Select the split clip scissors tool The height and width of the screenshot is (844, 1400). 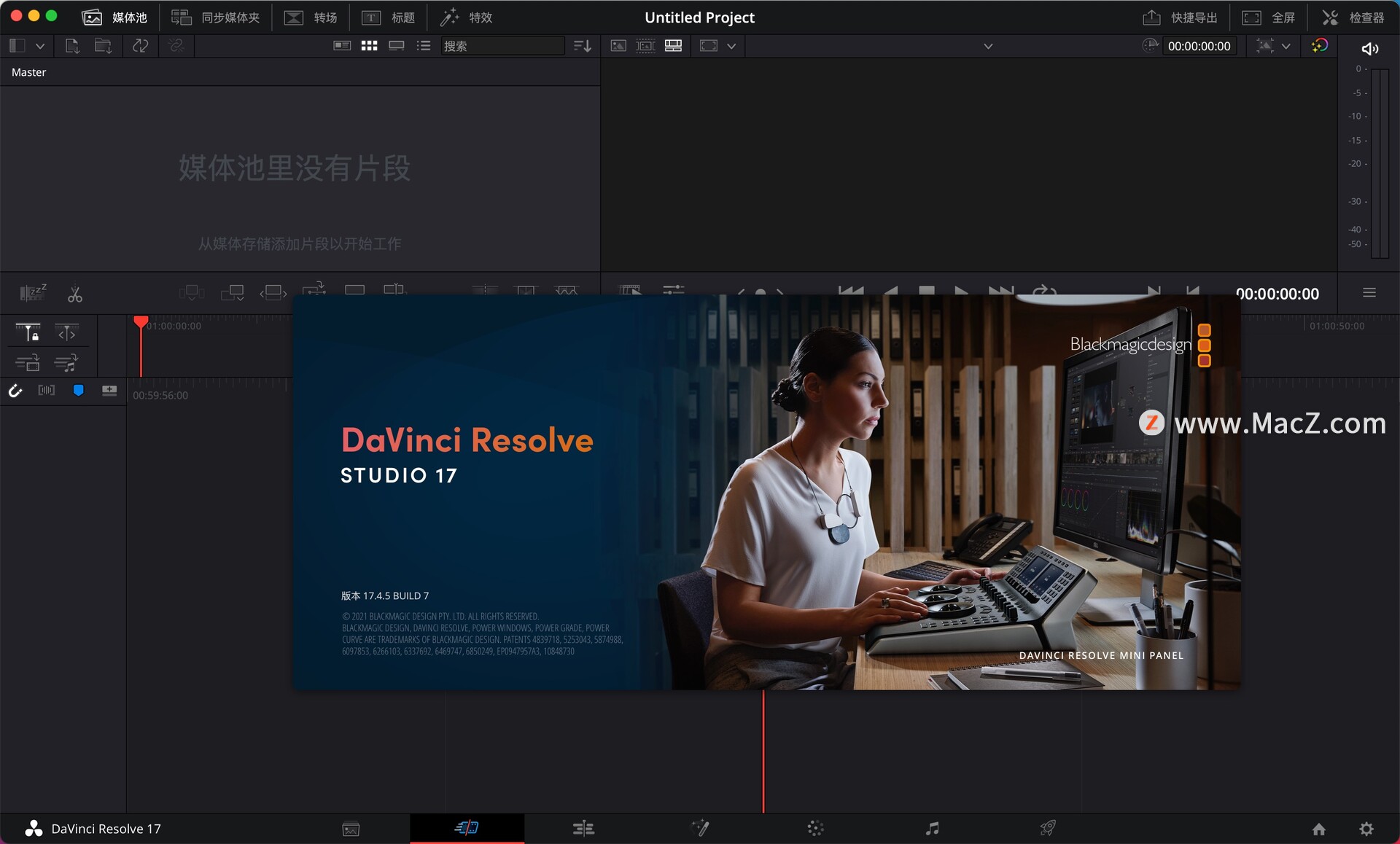click(x=74, y=294)
